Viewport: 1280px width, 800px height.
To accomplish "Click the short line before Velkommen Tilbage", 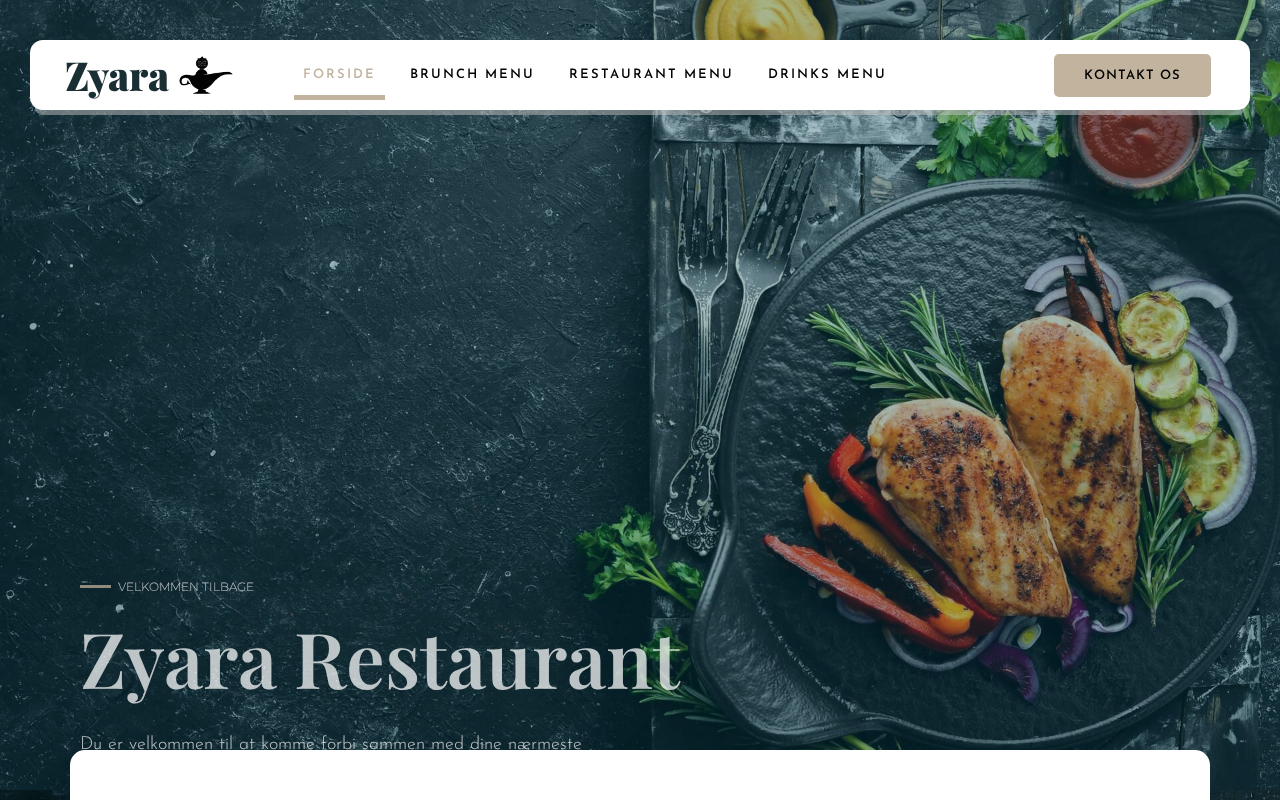I will pyautogui.click(x=95, y=587).
